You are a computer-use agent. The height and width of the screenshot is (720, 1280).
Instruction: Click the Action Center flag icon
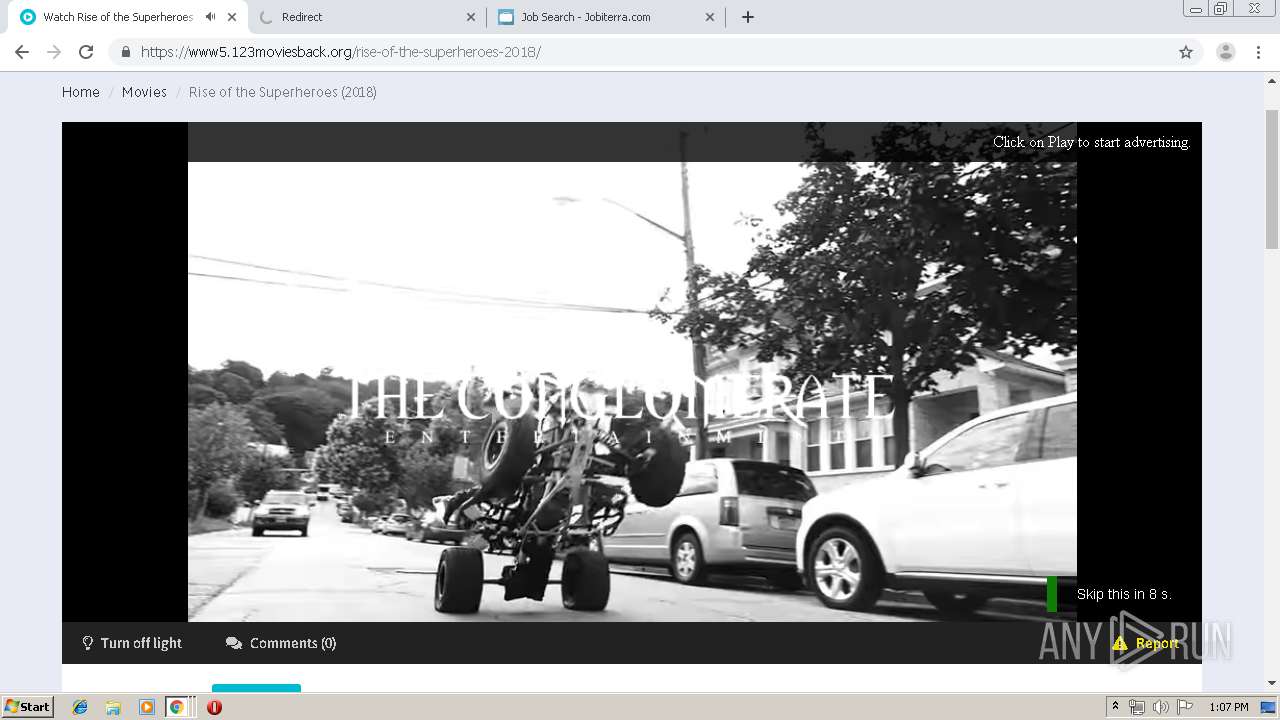click(x=1185, y=707)
